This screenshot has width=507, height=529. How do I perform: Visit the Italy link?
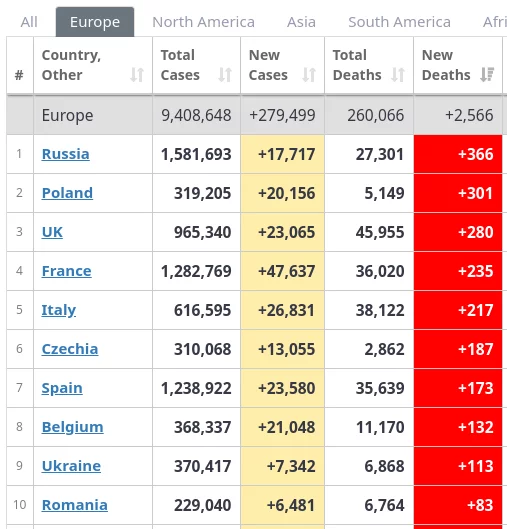[x=59, y=310]
